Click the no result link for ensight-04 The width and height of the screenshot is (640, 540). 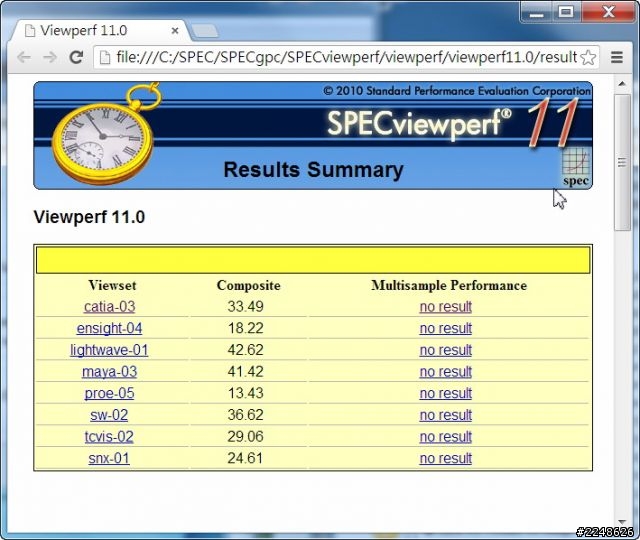coord(446,328)
